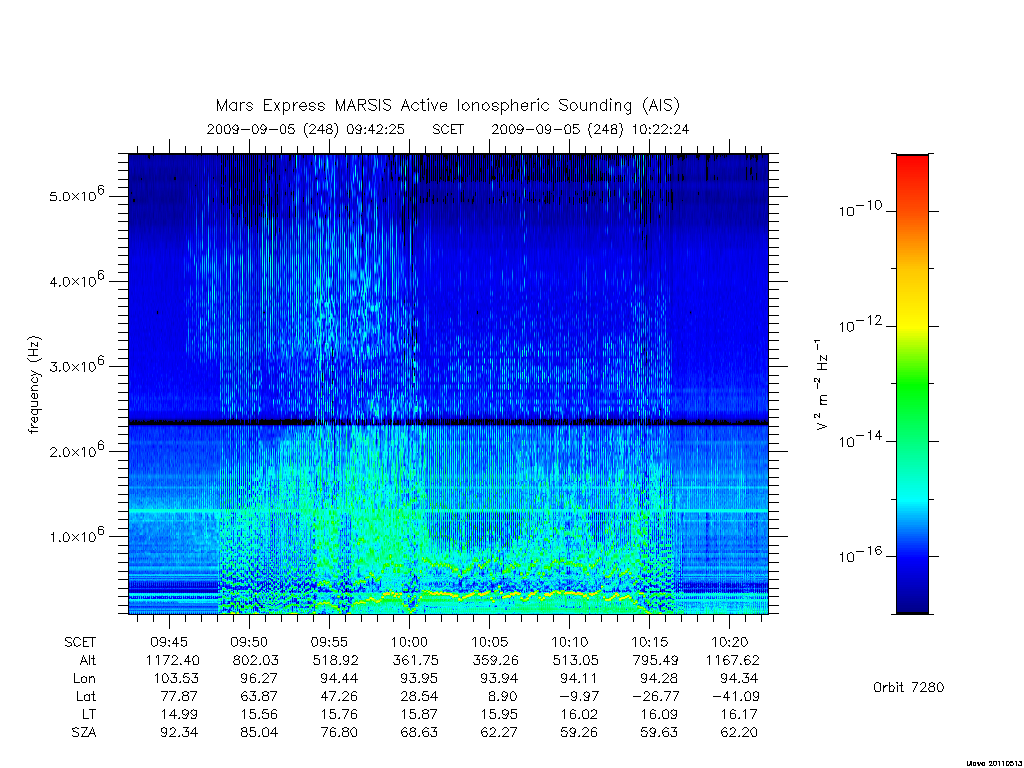Click the time tick '09:45'
The height and width of the screenshot is (768, 1024).
click(x=169, y=643)
